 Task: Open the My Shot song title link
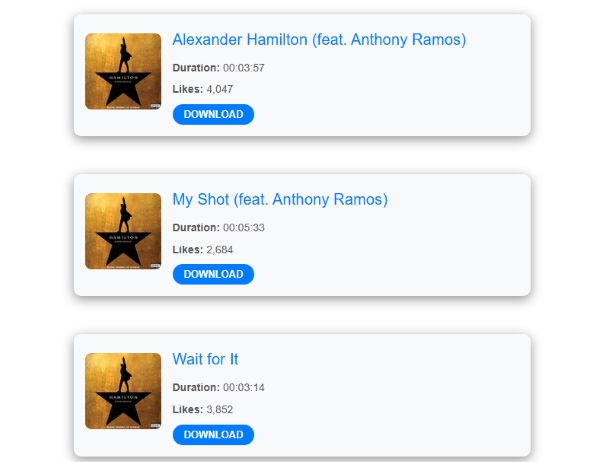[280, 200]
